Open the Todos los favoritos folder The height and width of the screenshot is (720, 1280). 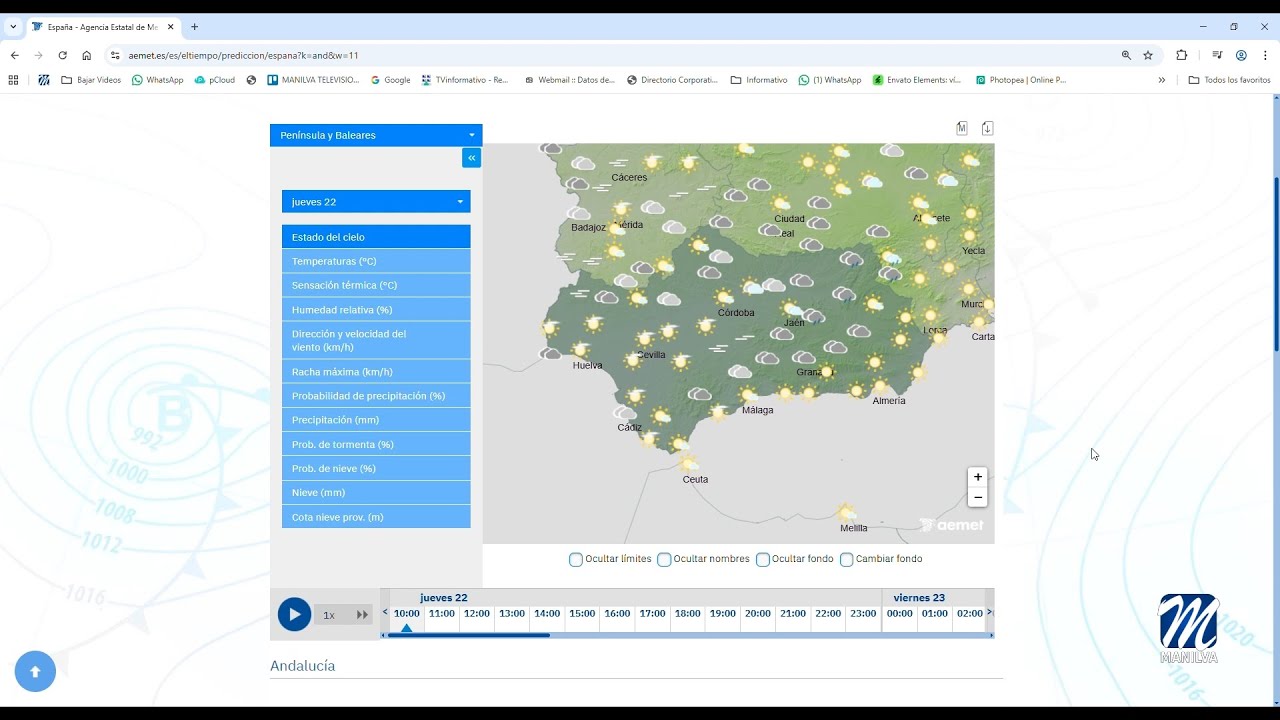[x=1229, y=80]
